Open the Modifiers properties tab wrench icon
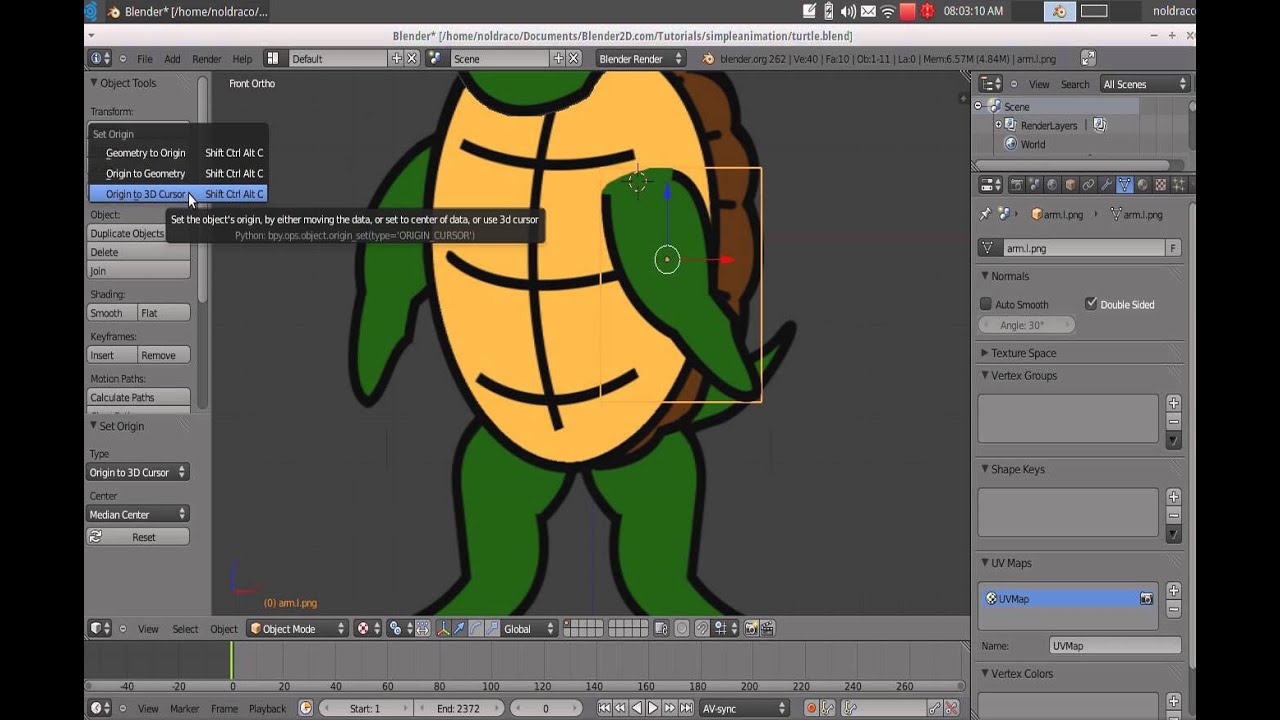The width and height of the screenshot is (1280, 720). [1106, 185]
